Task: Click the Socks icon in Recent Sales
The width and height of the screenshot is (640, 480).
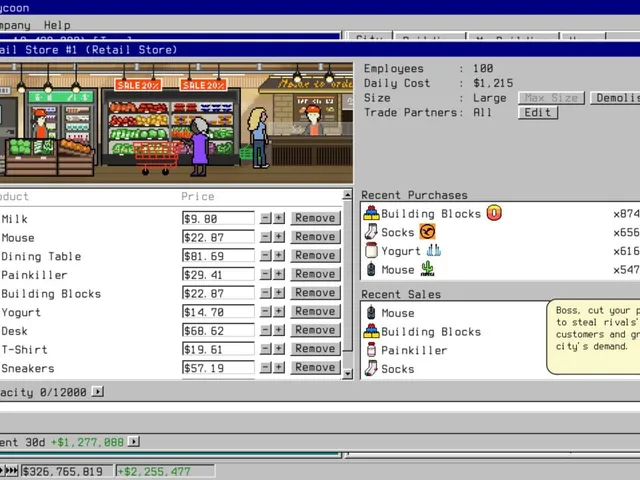Action: pos(371,368)
